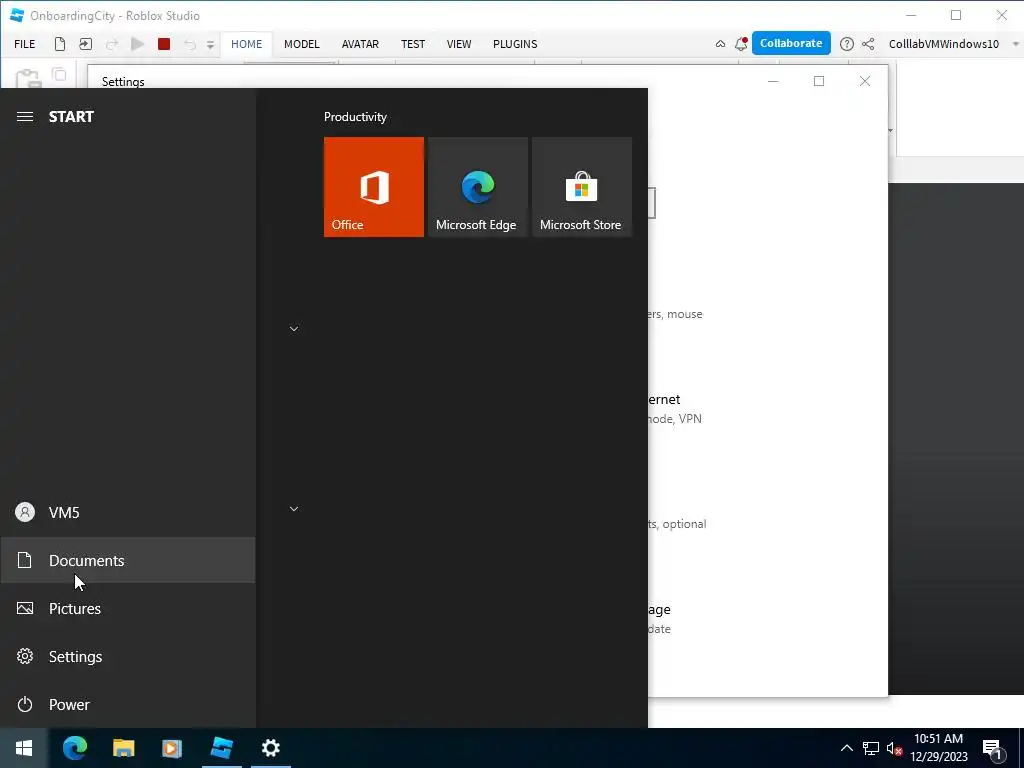Click the share icon beside help
The image size is (1024, 768).
pos(868,44)
